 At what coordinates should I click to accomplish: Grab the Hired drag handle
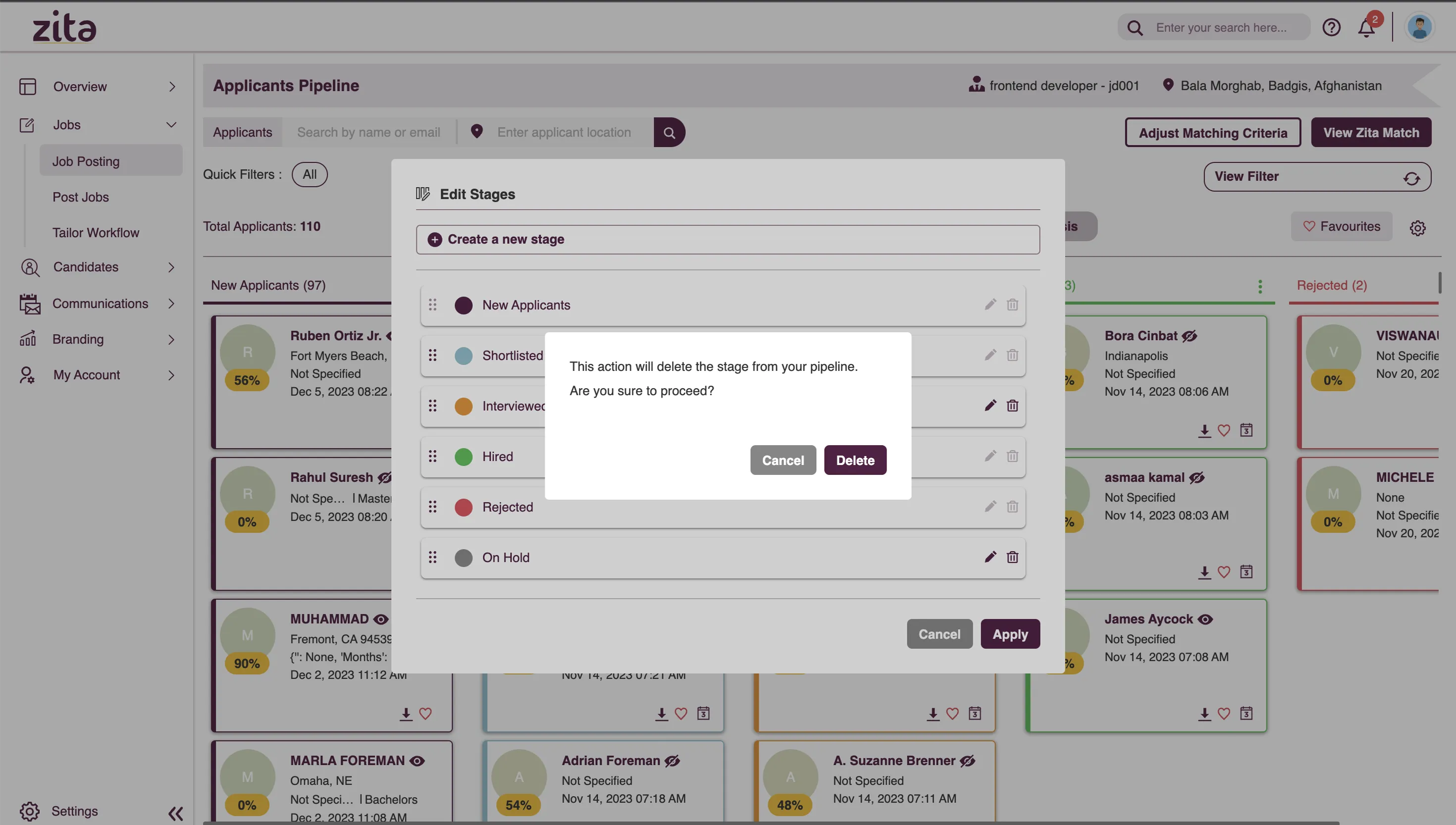point(433,456)
